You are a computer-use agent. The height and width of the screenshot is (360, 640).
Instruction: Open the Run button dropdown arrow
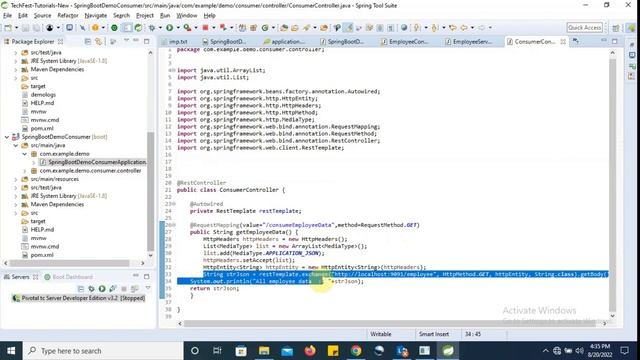[x=178, y=28]
